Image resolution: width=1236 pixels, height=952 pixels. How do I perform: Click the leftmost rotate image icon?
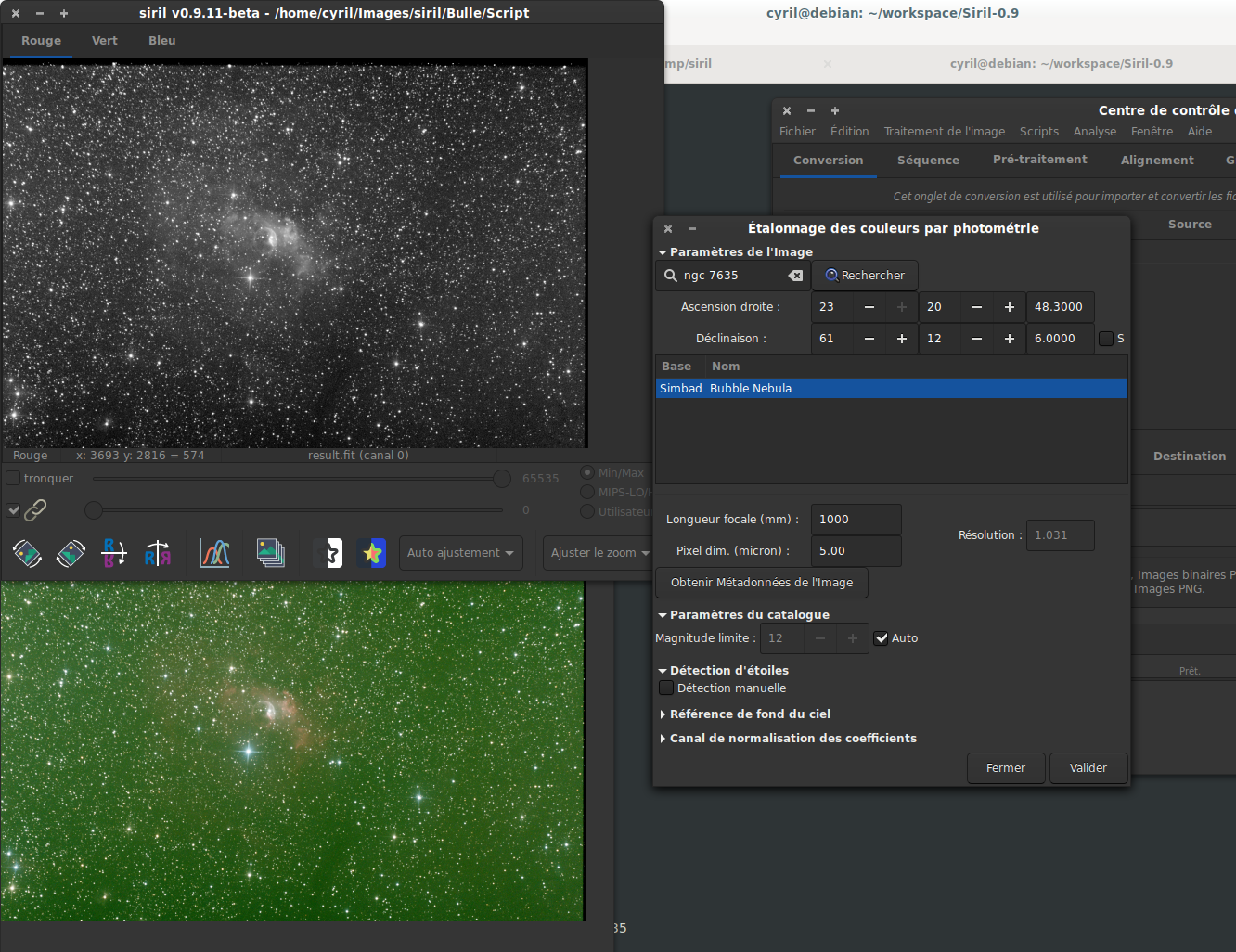point(27,553)
